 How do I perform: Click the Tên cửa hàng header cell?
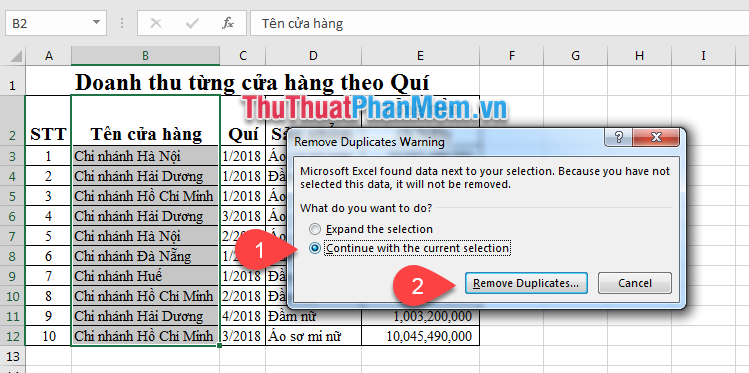tap(146, 121)
